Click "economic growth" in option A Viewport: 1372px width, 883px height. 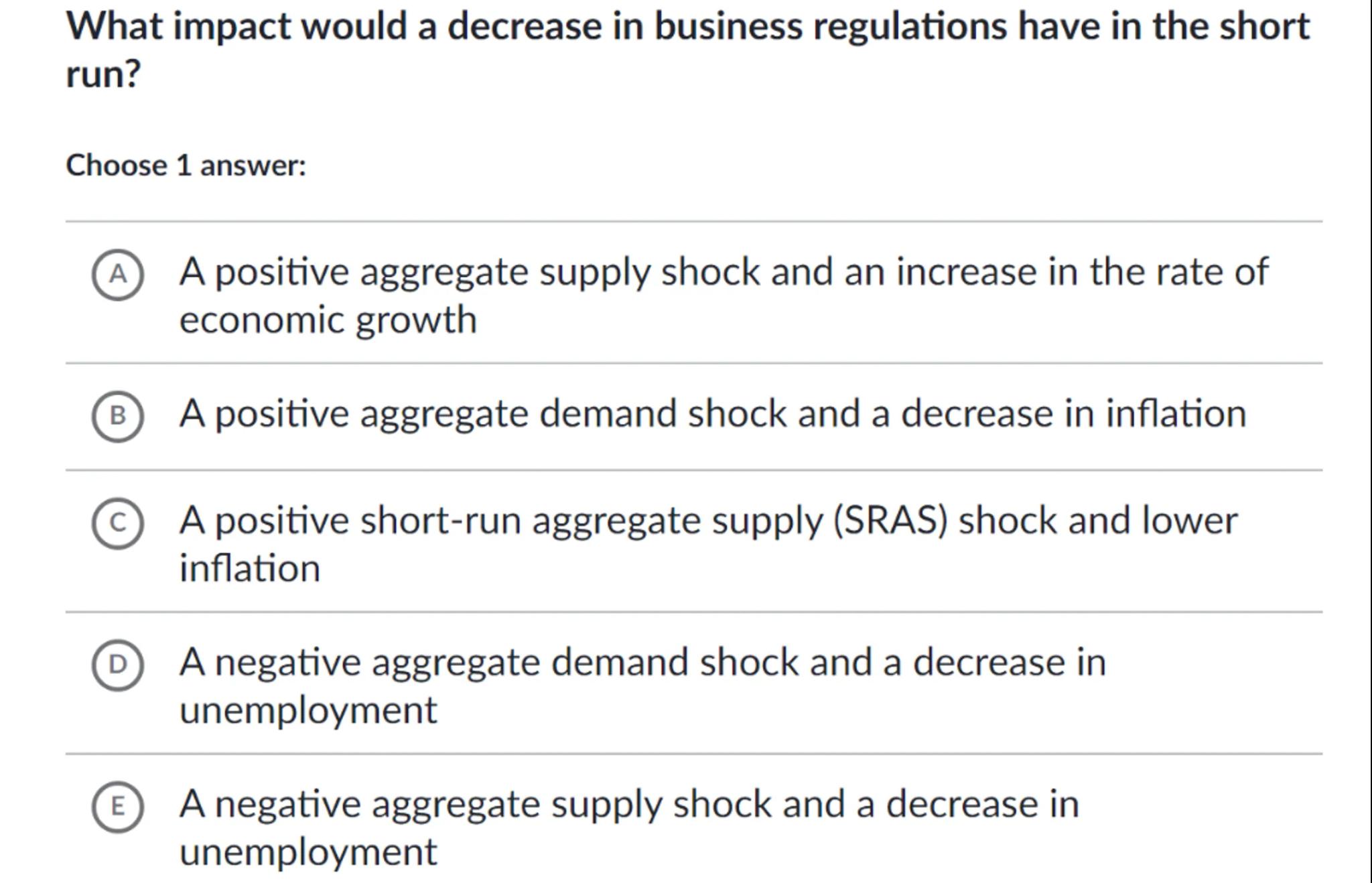coord(328,320)
